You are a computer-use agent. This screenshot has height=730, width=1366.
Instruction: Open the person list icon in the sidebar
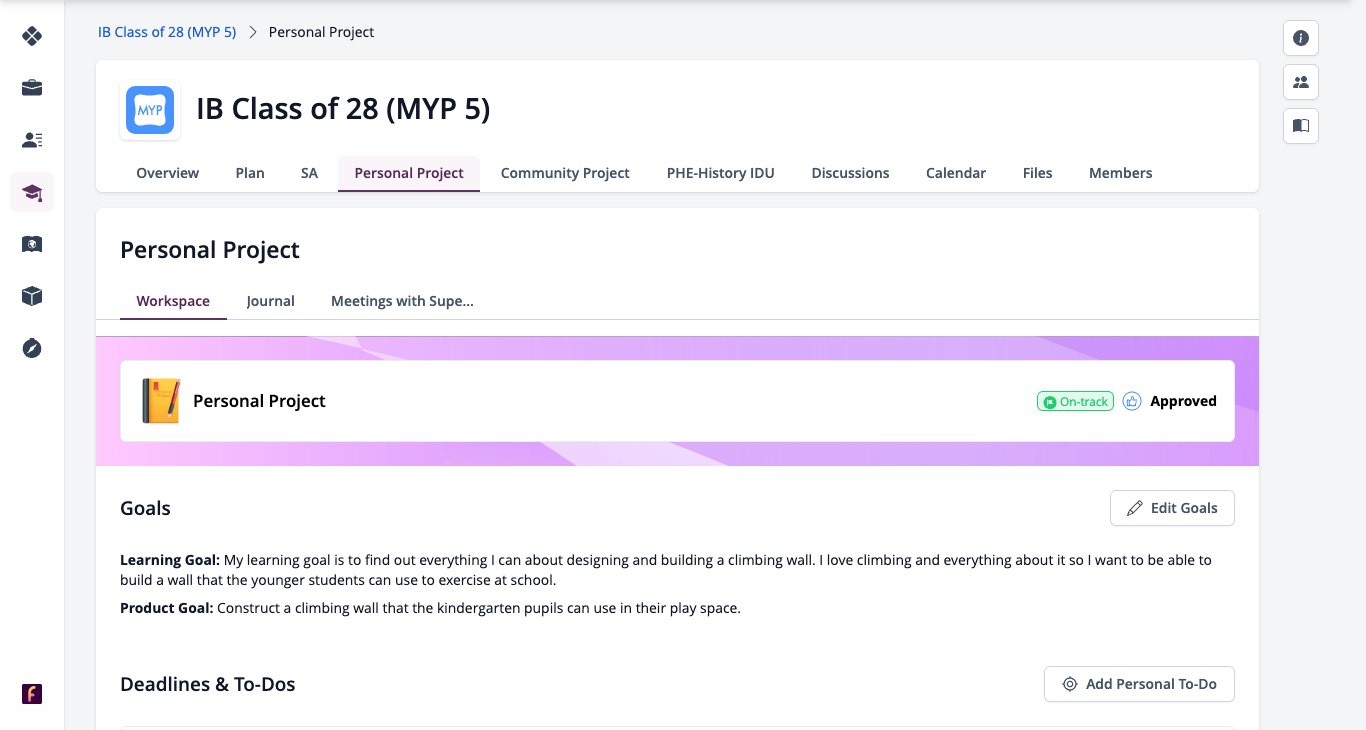pyautogui.click(x=32, y=140)
